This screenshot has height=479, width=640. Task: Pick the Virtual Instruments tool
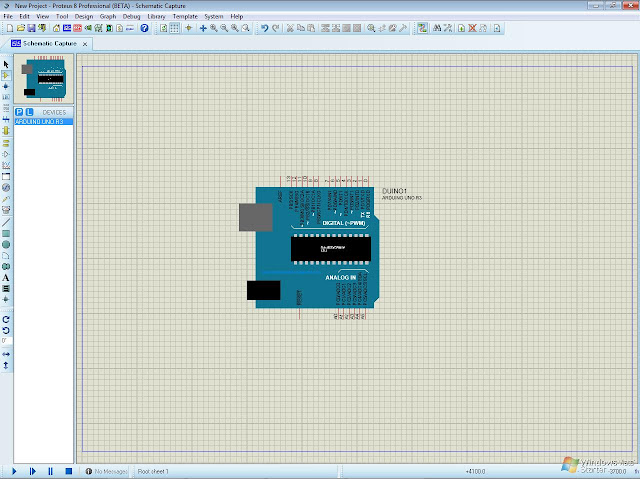[6, 210]
